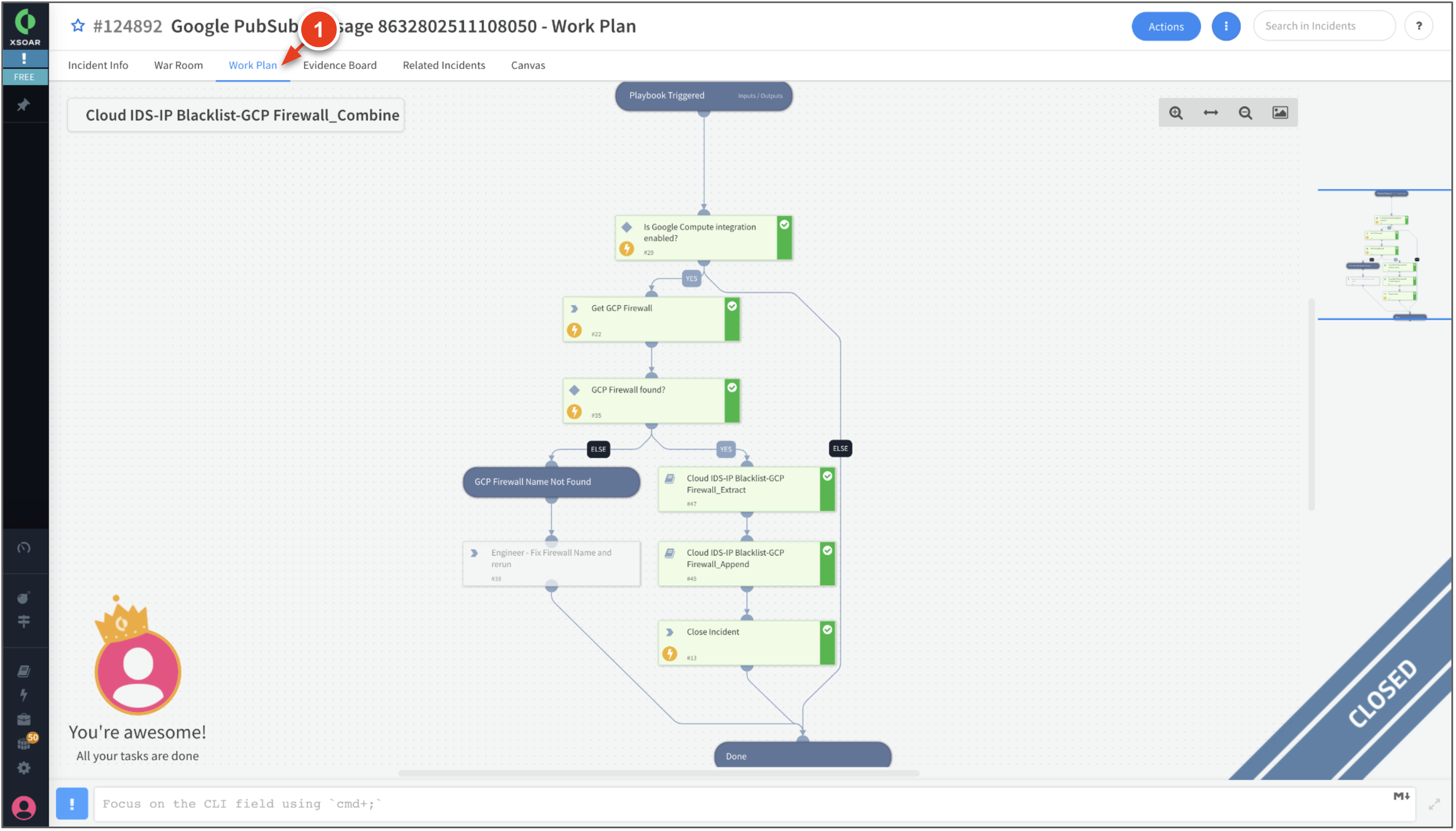Click the checkmark on Get GCP Firewall task
This screenshot has height=831, width=1456.
pyautogui.click(x=732, y=307)
